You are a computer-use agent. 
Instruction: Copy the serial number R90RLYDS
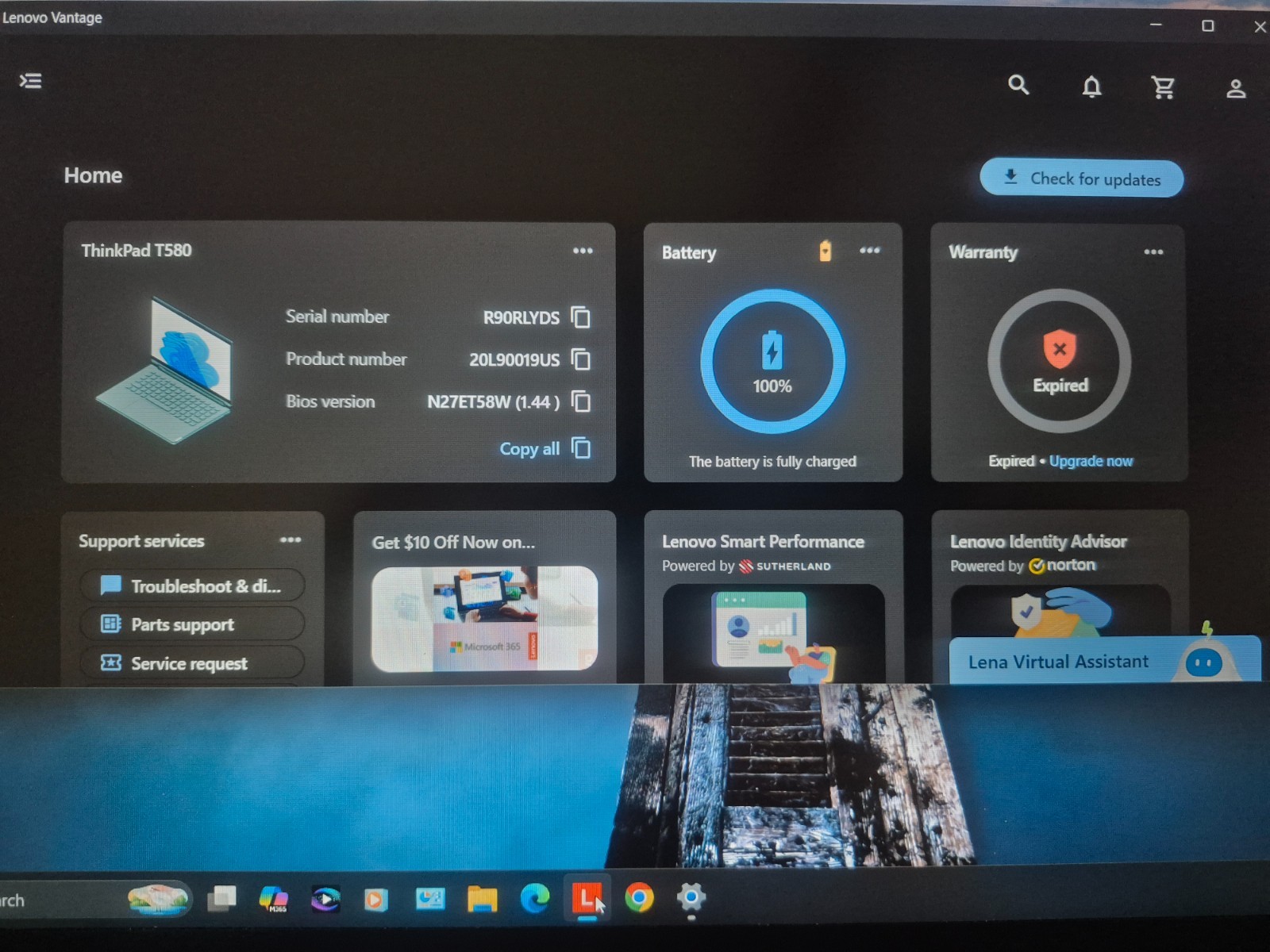[581, 317]
